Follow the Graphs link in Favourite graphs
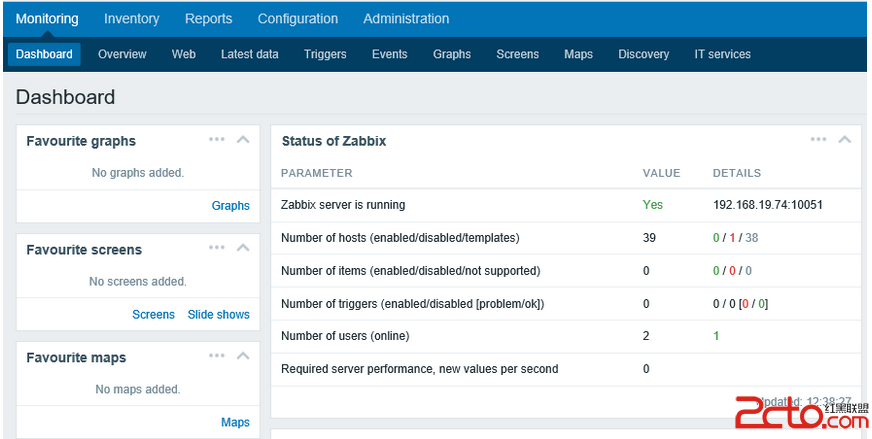This screenshot has width=872, height=439. 230,206
